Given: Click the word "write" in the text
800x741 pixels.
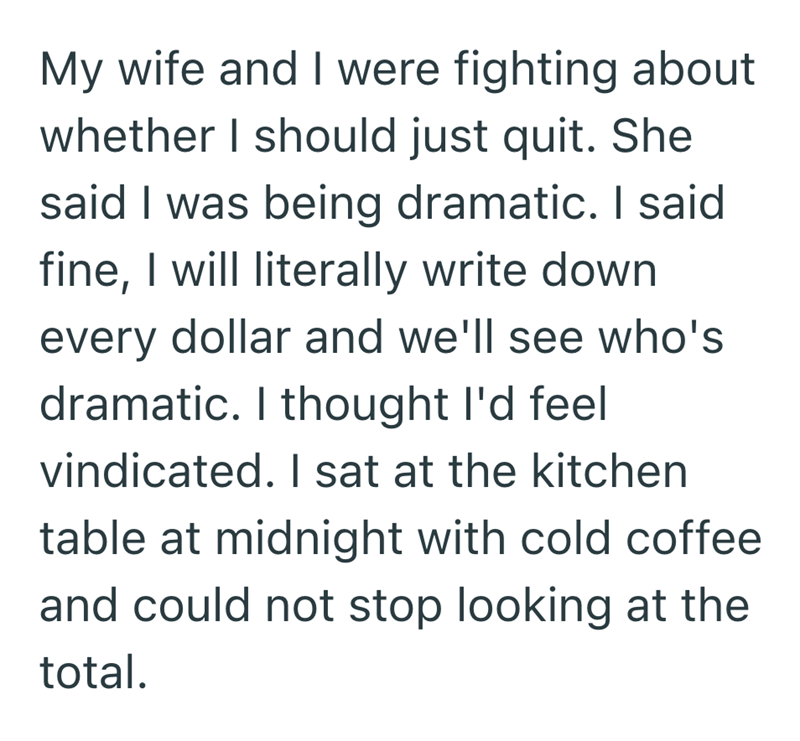Looking at the screenshot, I should (x=474, y=270).
